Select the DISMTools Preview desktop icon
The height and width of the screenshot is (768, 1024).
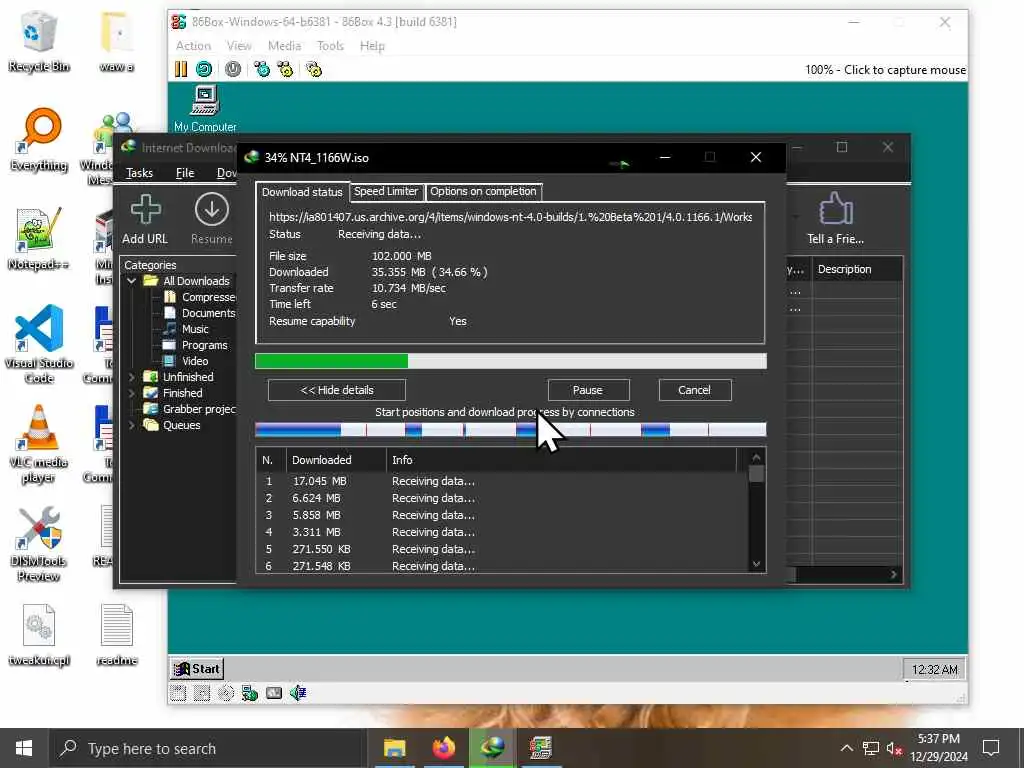click(x=39, y=544)
